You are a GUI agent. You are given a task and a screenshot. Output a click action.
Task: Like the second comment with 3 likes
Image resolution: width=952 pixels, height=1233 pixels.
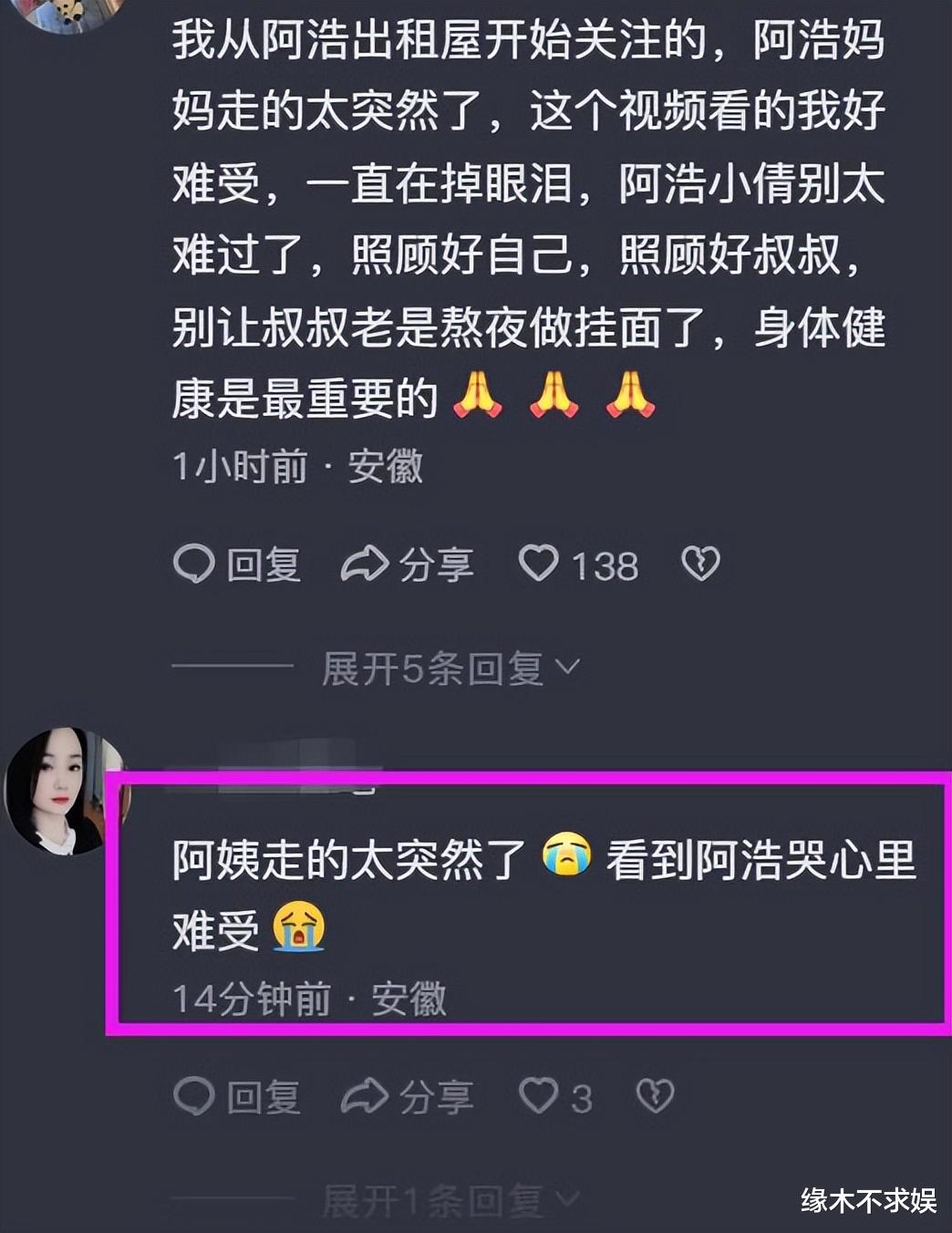click(x=538, y=1095)
